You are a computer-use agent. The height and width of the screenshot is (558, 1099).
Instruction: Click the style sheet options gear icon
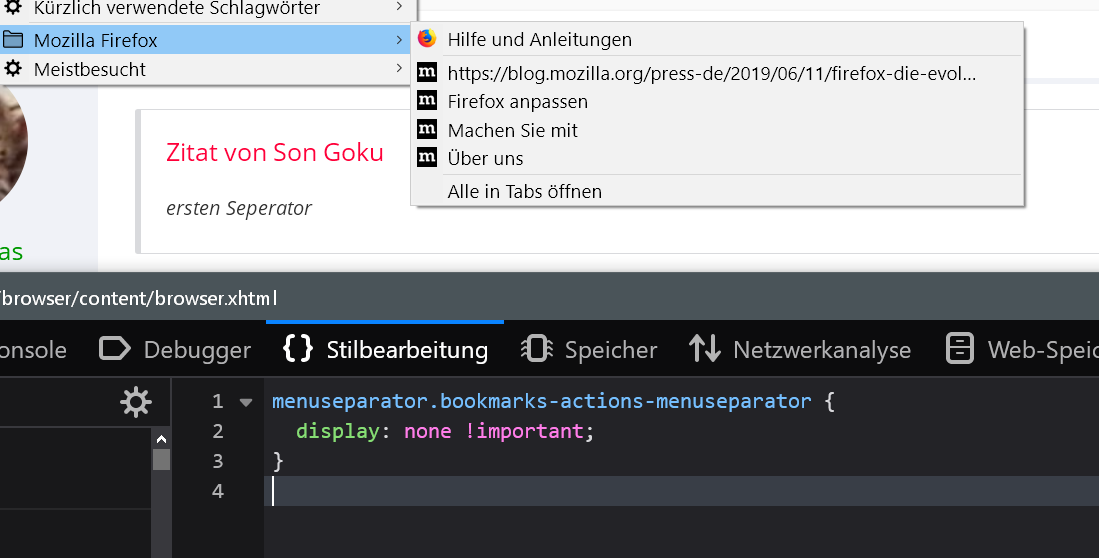pos(135,402)
